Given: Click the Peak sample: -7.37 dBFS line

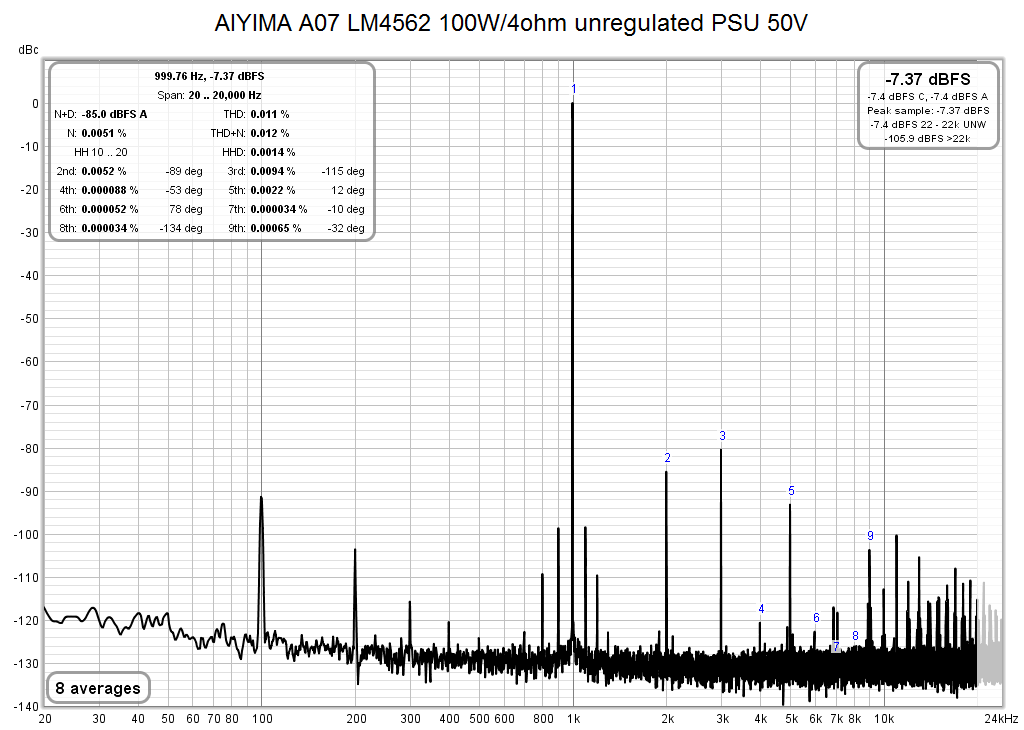Looking at the screenshot, I should [x=927, y=110].
